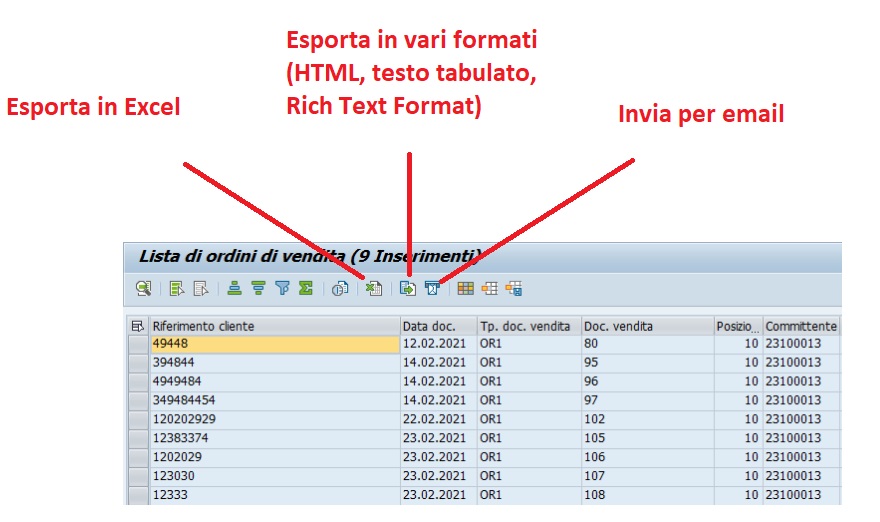Sort the list in ascending order
This screenshot has width=880, height=522.
[234, 289]
